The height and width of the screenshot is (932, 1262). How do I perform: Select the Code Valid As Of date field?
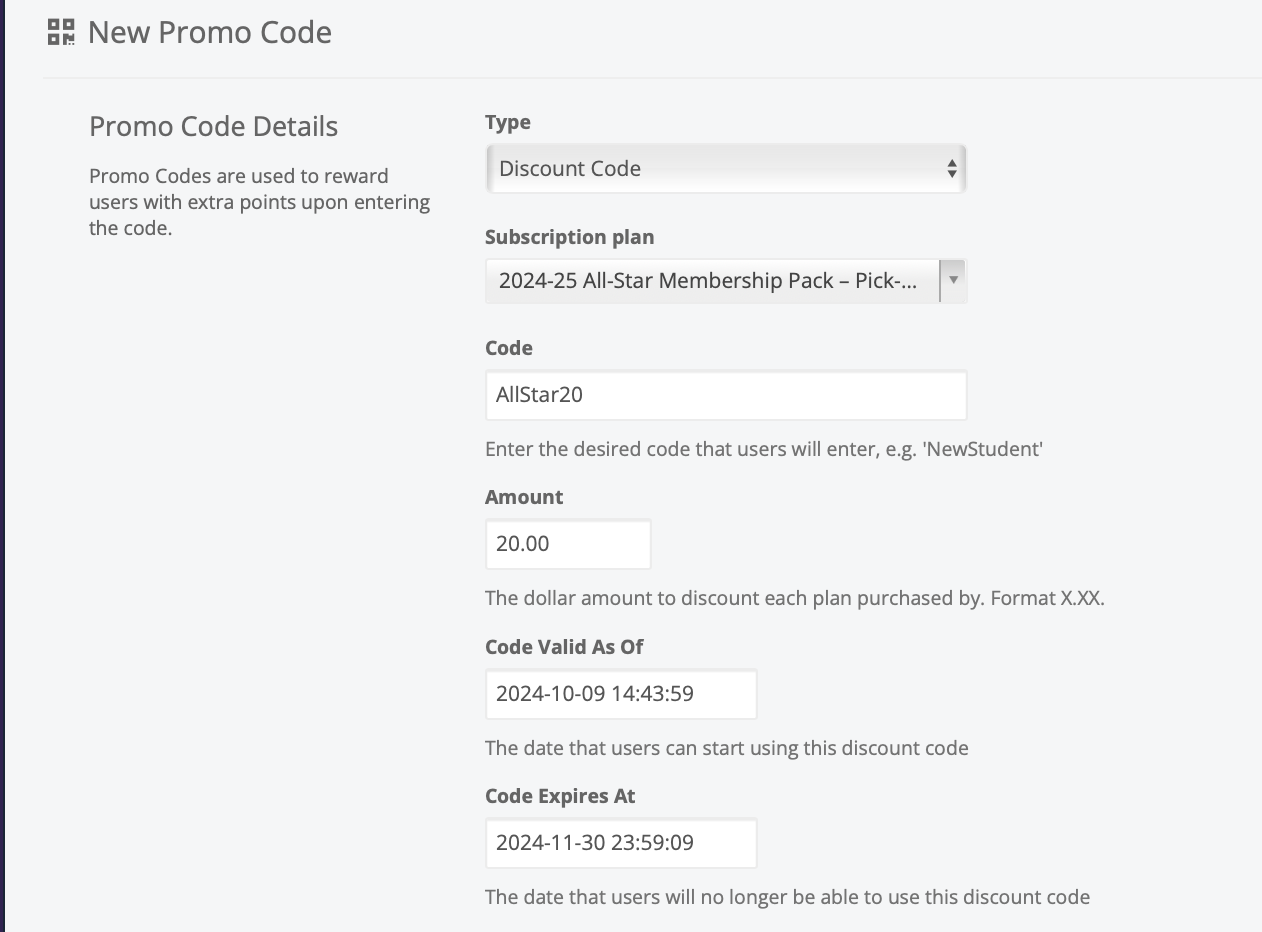[620, 694]
